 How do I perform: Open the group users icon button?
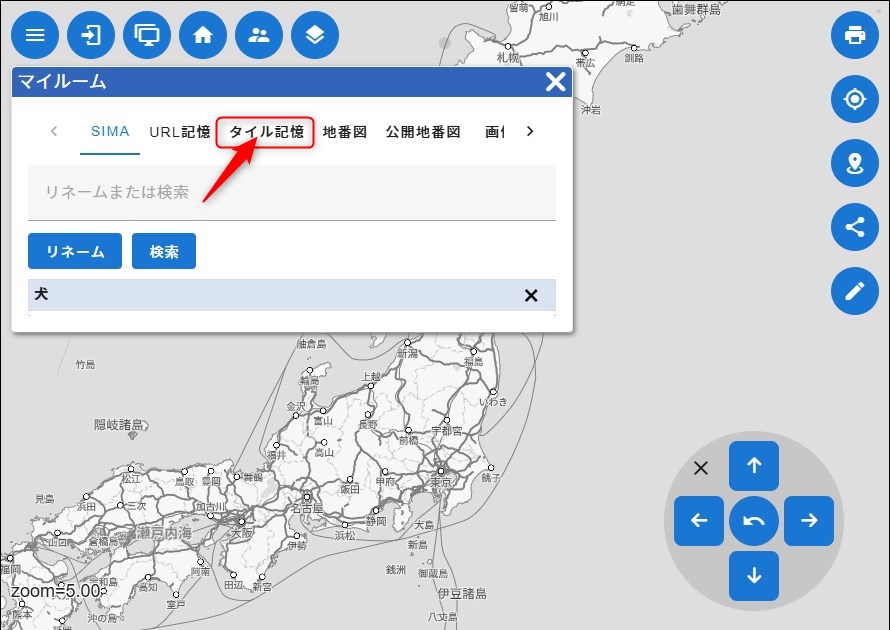click(x=259, y=36)
